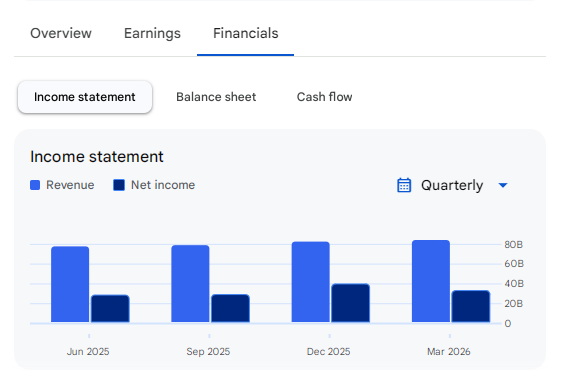
Task: Click the calendar icon beside Quarterly
Action: (404, 185)
